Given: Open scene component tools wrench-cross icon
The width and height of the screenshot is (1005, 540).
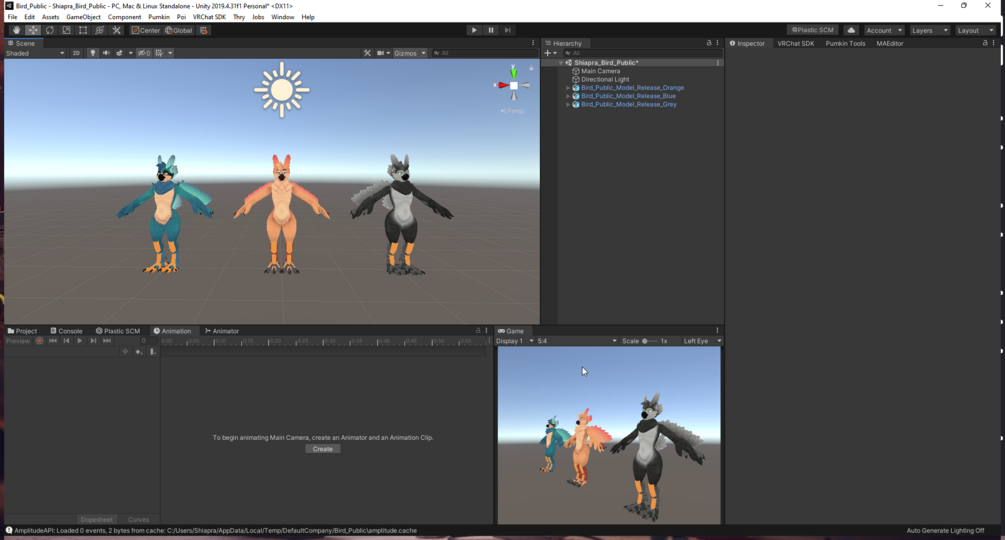Looking at the screenshot, I should 367,53.
